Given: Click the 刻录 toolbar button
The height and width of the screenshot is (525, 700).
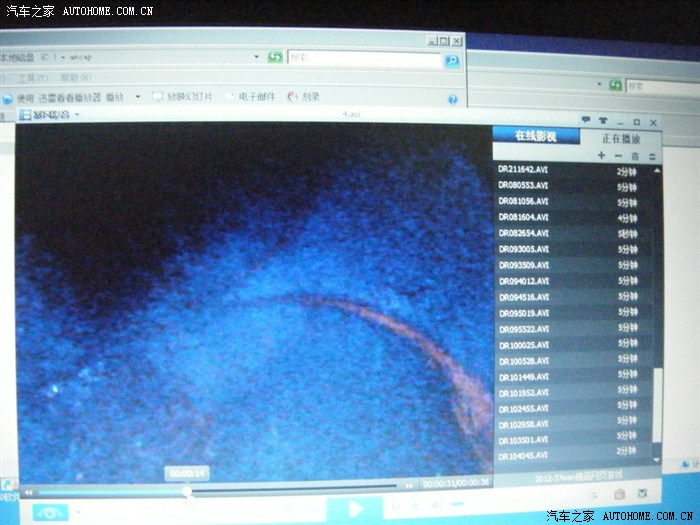Looking at the screenshot, I should 305,97.
